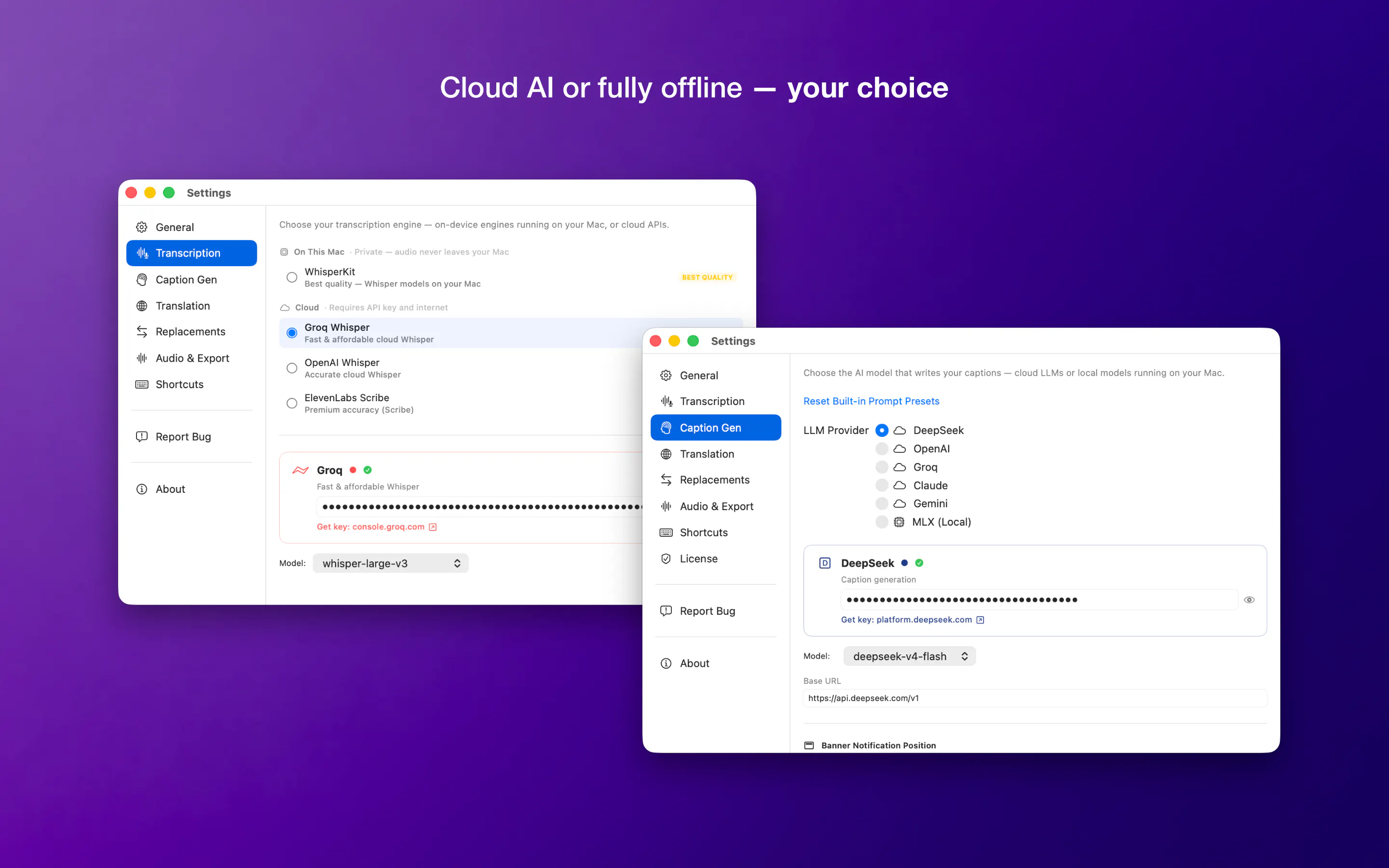Choose Claude as LLM provider
The height and width of the screenshot is (868, 1389).
(882, 485)
